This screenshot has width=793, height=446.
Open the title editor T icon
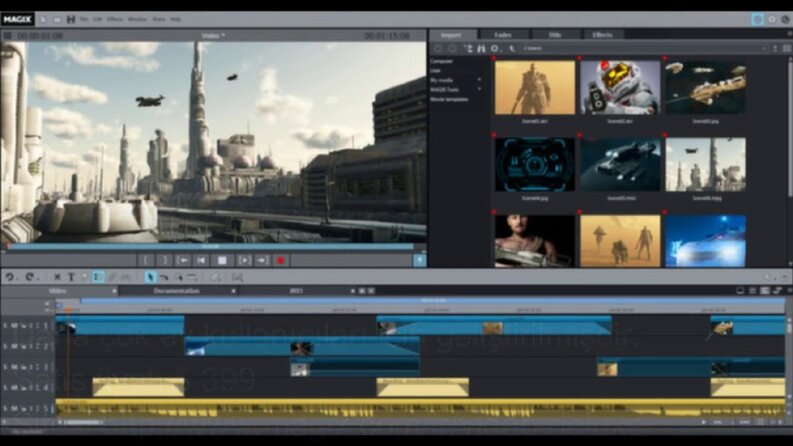point(71,277)
